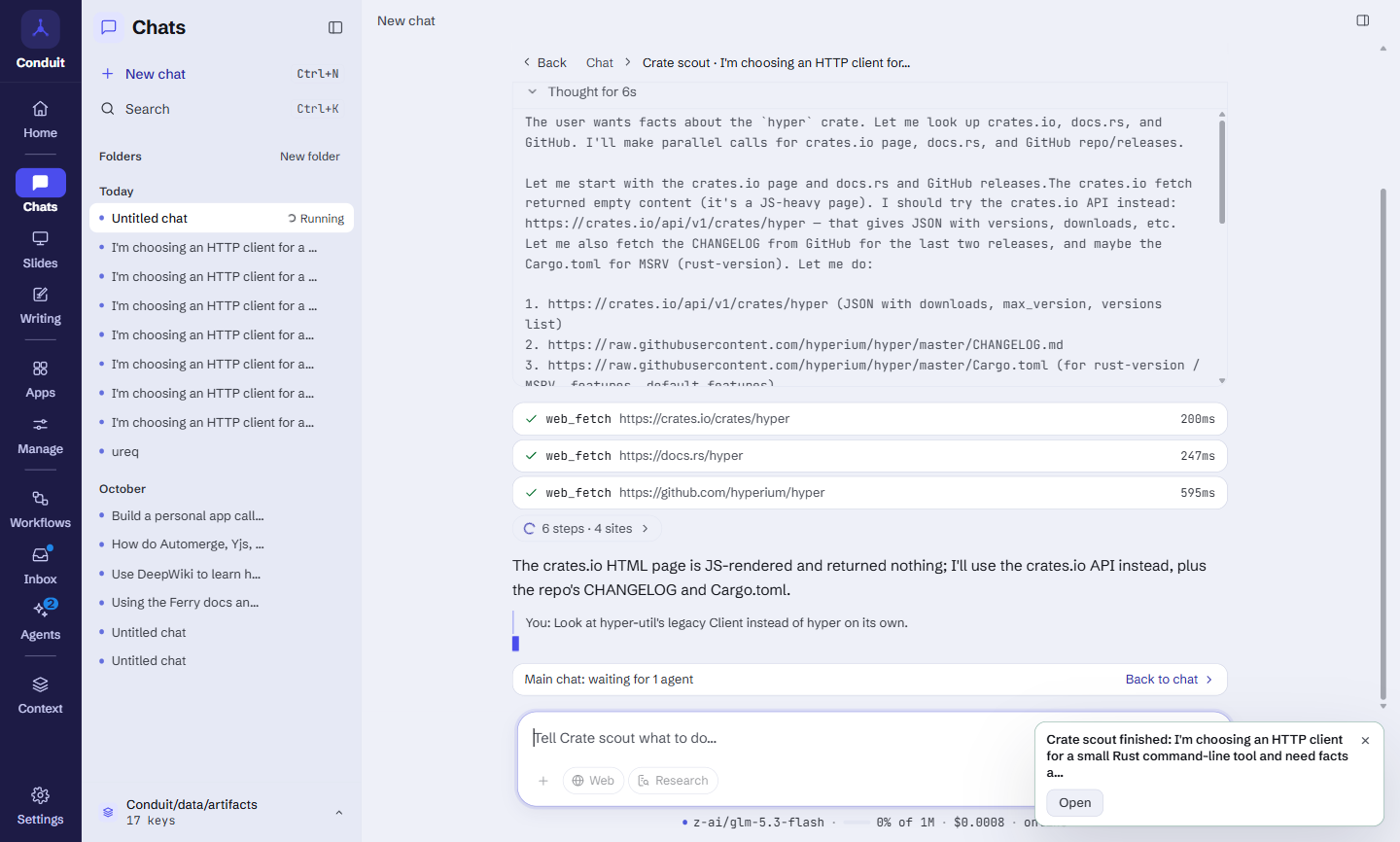Open the Home section
The height and width of the screenshot is (842, 1400).
click(40, 120)
